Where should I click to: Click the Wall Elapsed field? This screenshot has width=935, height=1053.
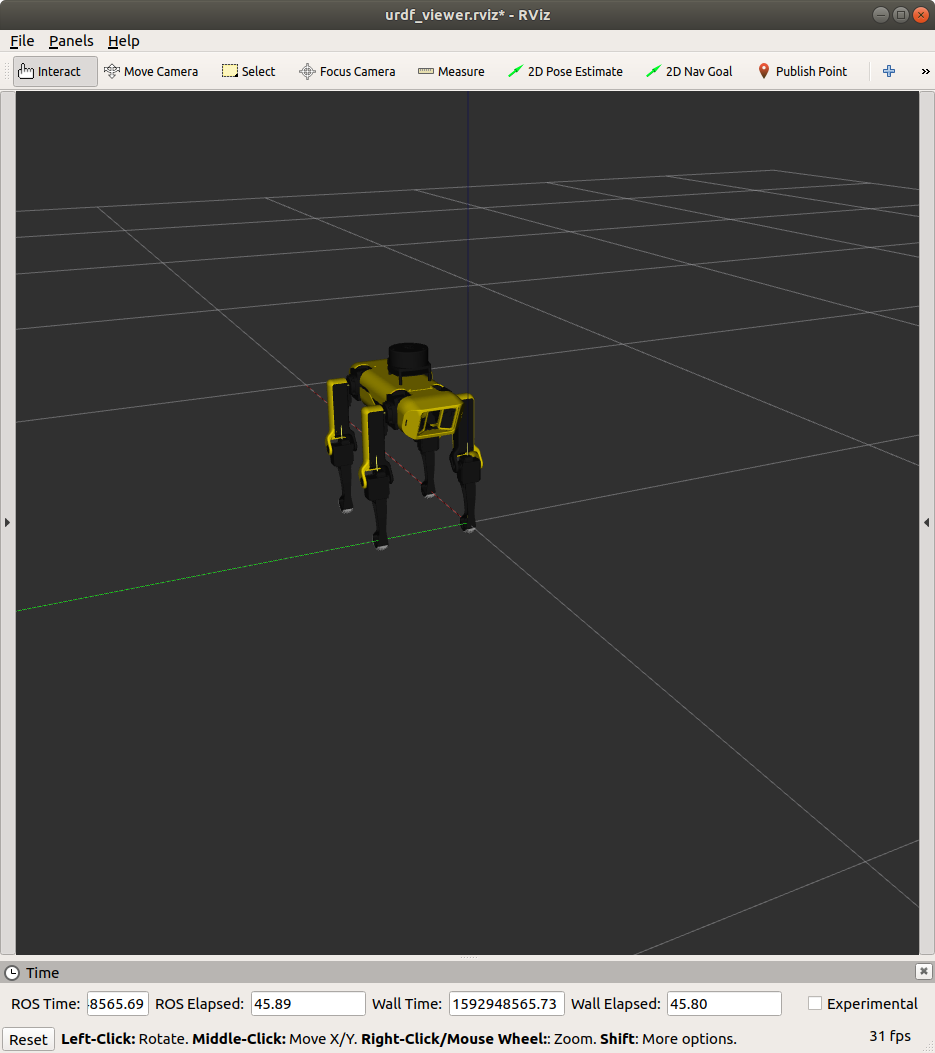tap(724, 1004)
